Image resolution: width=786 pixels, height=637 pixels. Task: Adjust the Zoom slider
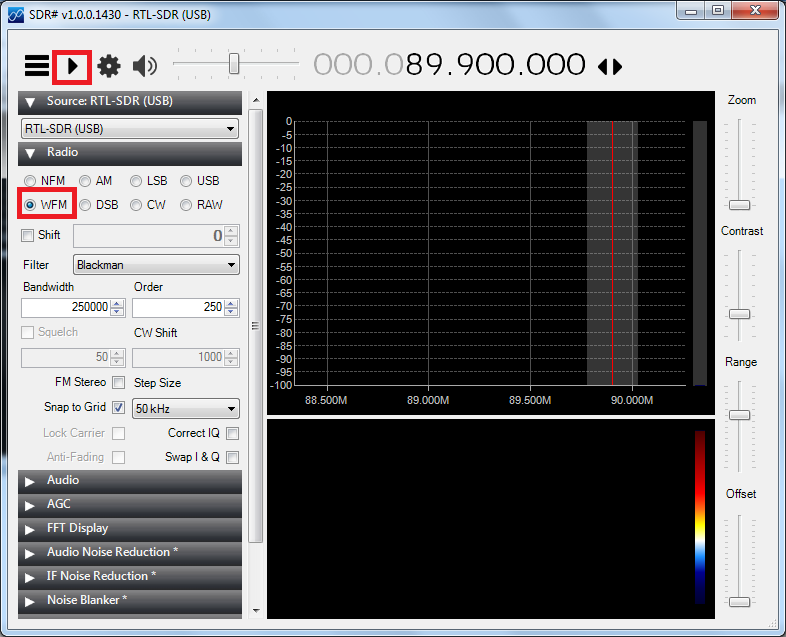coord(739,205)
